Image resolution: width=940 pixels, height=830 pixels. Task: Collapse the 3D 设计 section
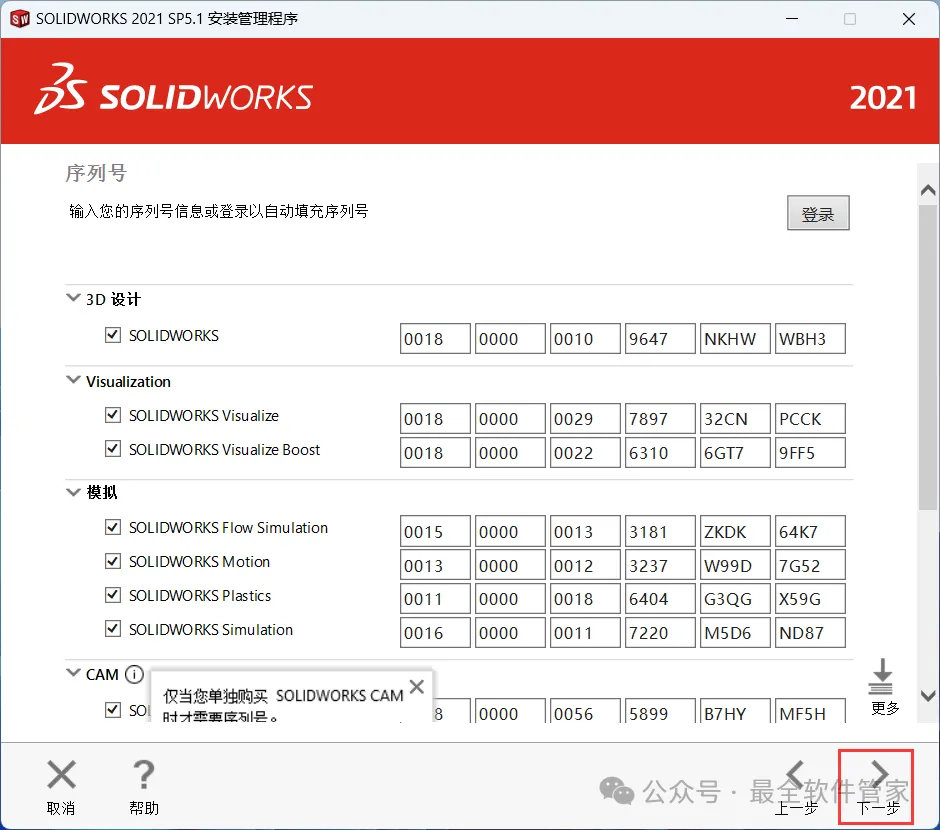pos(73,298)
